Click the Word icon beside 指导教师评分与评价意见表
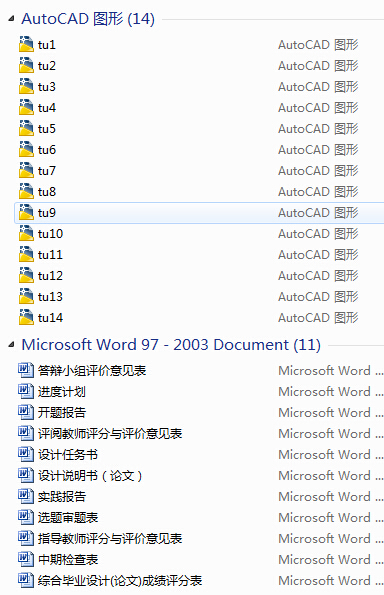384x595 pixels. point(26,538)
